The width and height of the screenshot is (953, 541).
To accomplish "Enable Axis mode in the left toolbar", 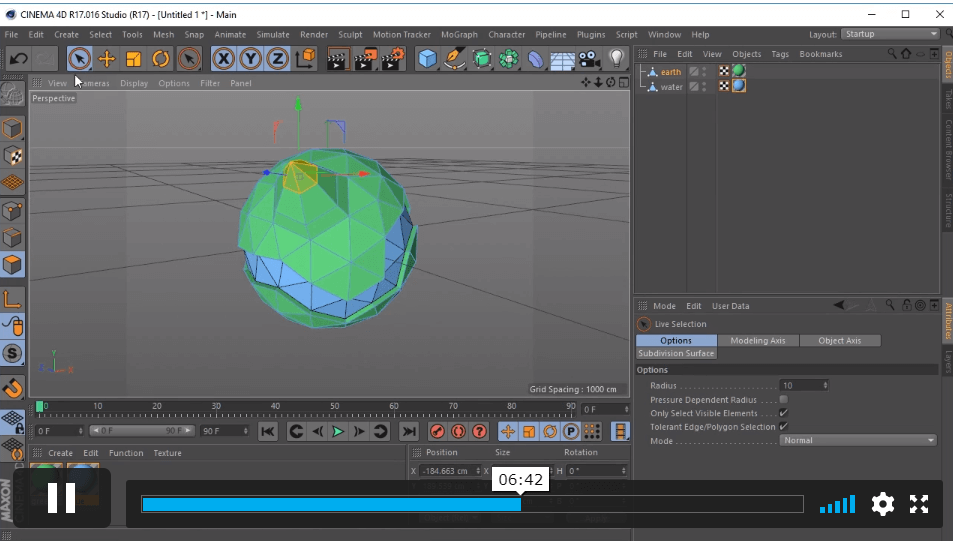I will click(x=12, y=299).
